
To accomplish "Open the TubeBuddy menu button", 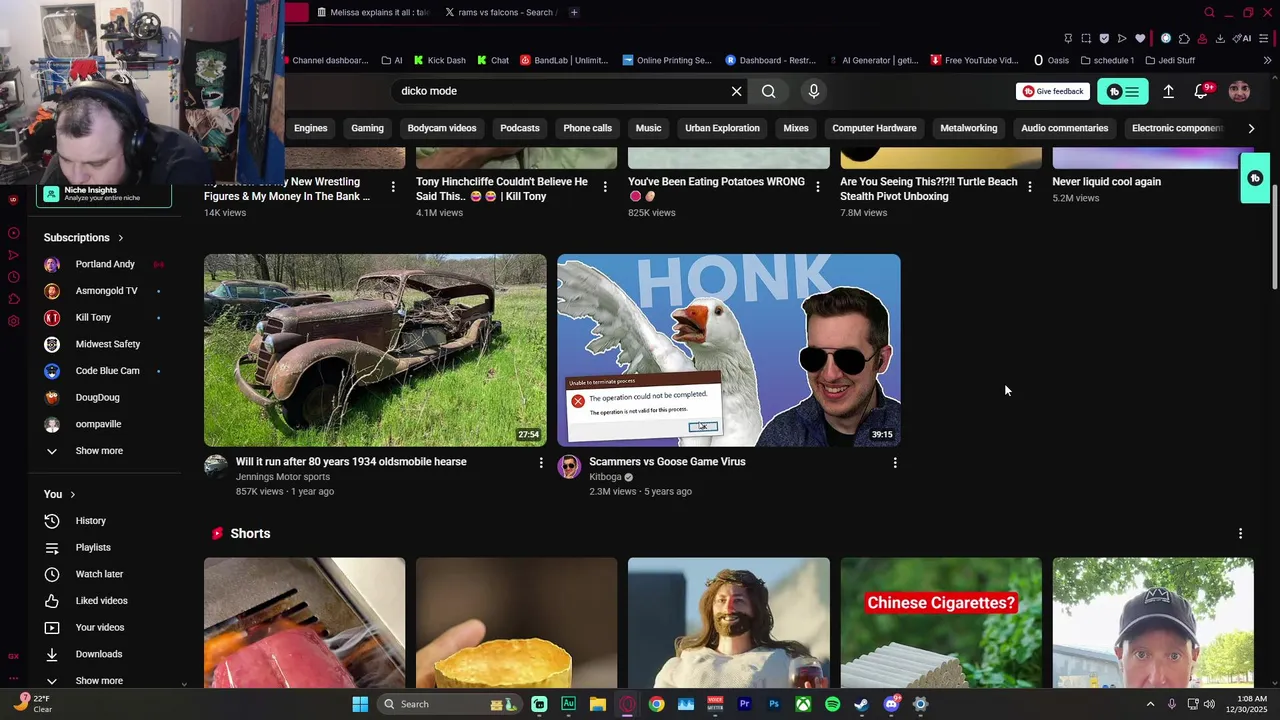I will tap(1122, 91).
